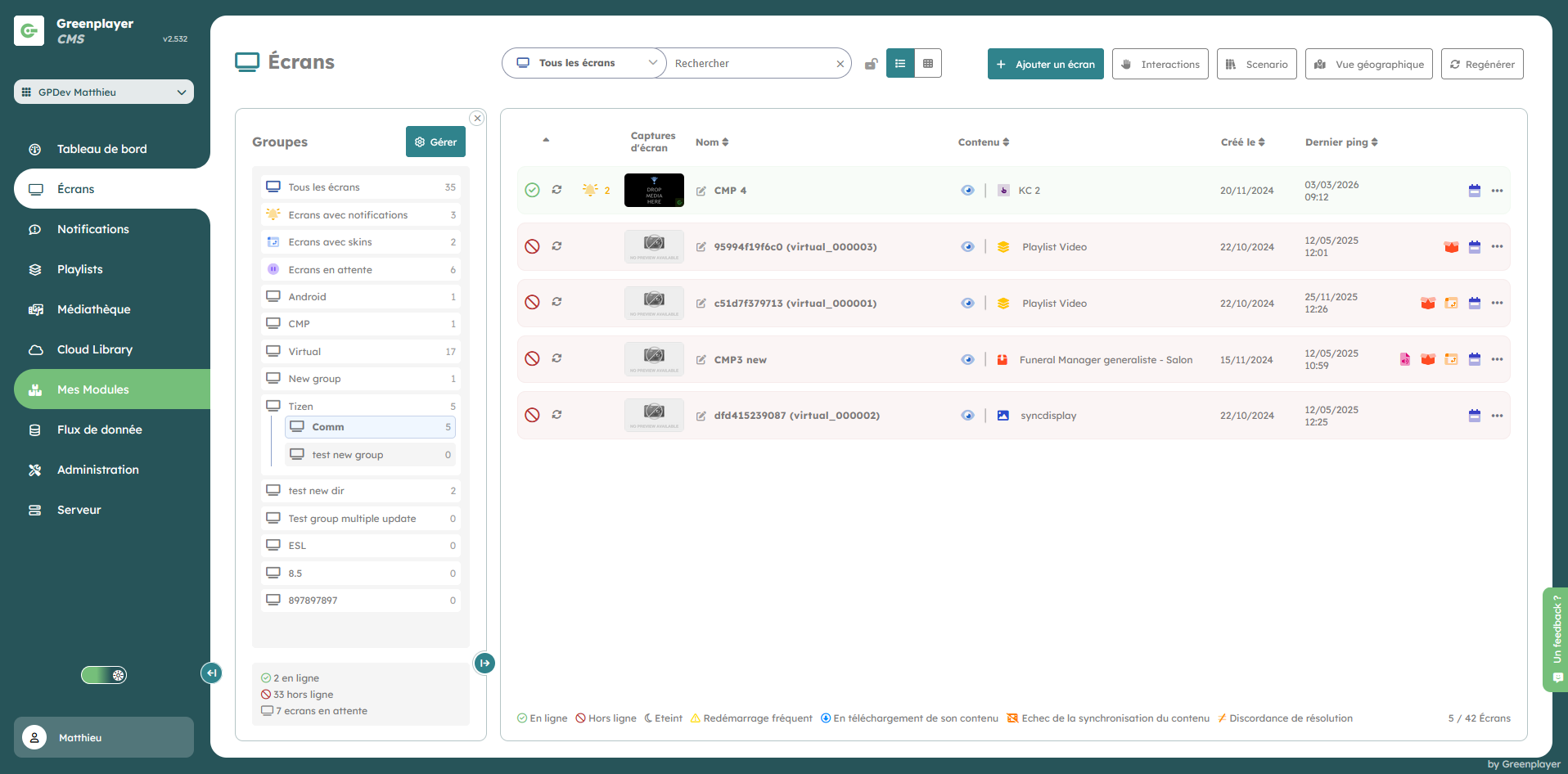The image size is (1568, 774).
Task: Open three-dot menu for dfd415239087 screen
Action: pos(1497,416)
